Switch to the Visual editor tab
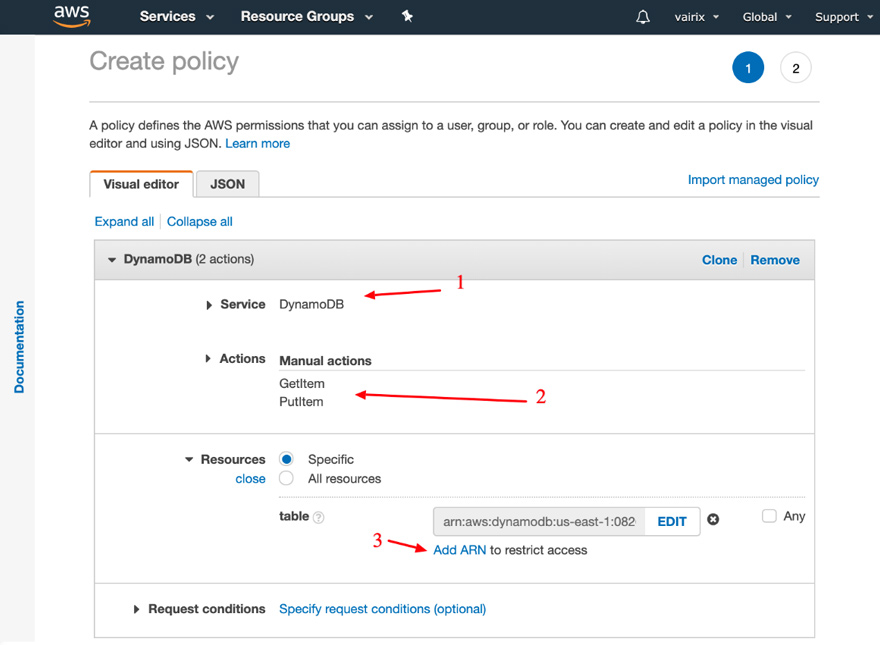The width and height of the screenshot is (880, 645). pyautogui.click(x=141, y=184)
